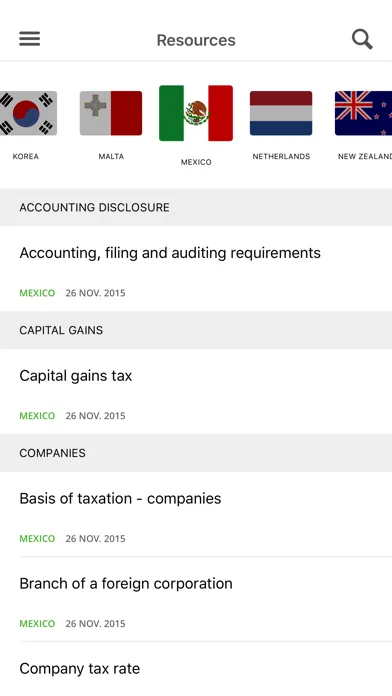Open the Capital gains tax article

[x=196, y=392]
